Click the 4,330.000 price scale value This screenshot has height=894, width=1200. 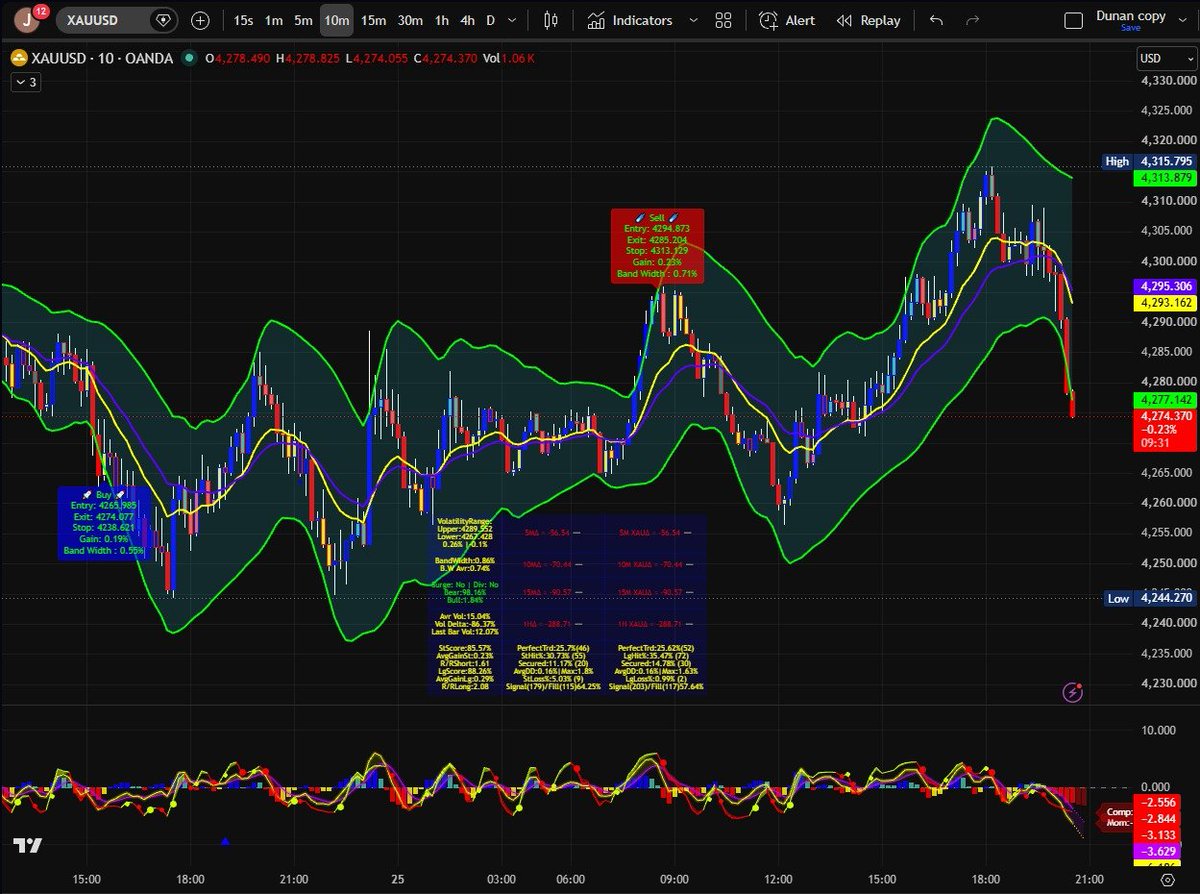1168,80
